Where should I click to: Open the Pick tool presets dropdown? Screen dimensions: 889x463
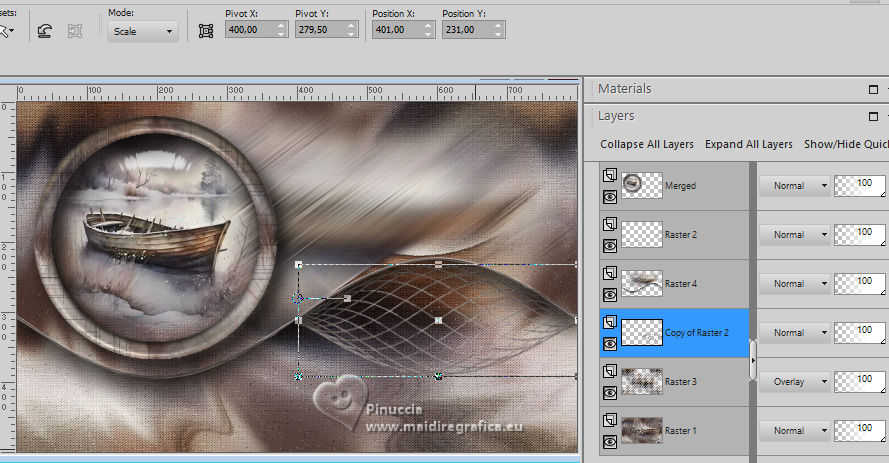coord(7,31)
